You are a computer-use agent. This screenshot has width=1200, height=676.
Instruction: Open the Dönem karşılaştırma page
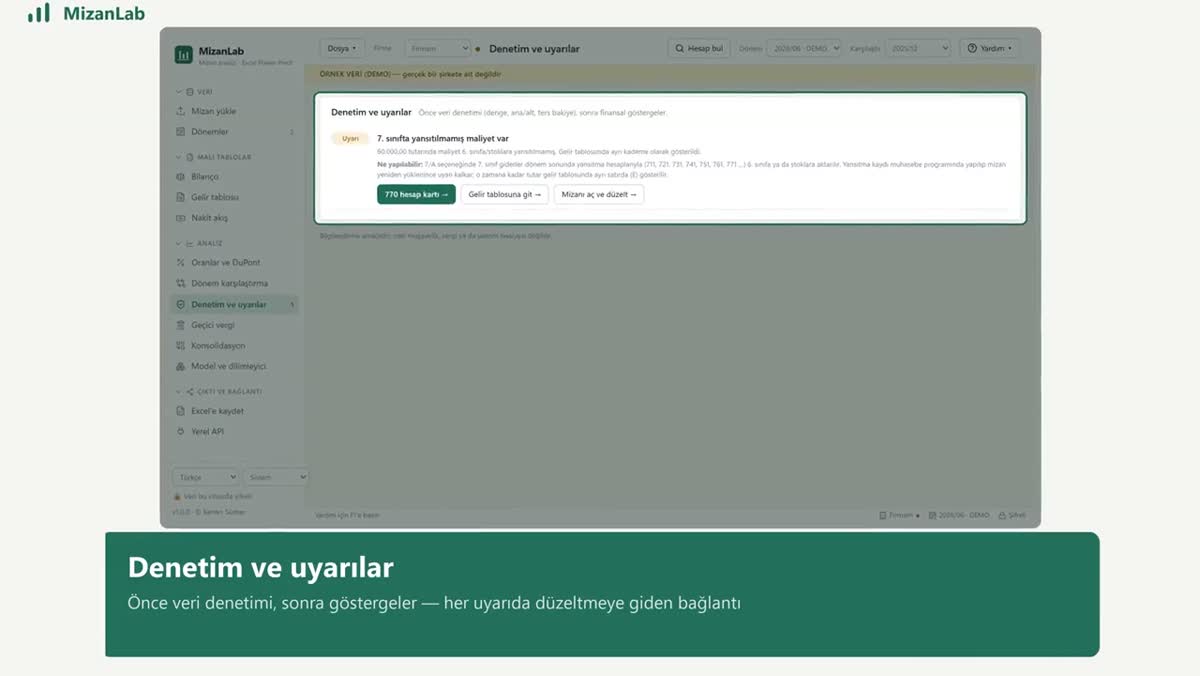235,284
